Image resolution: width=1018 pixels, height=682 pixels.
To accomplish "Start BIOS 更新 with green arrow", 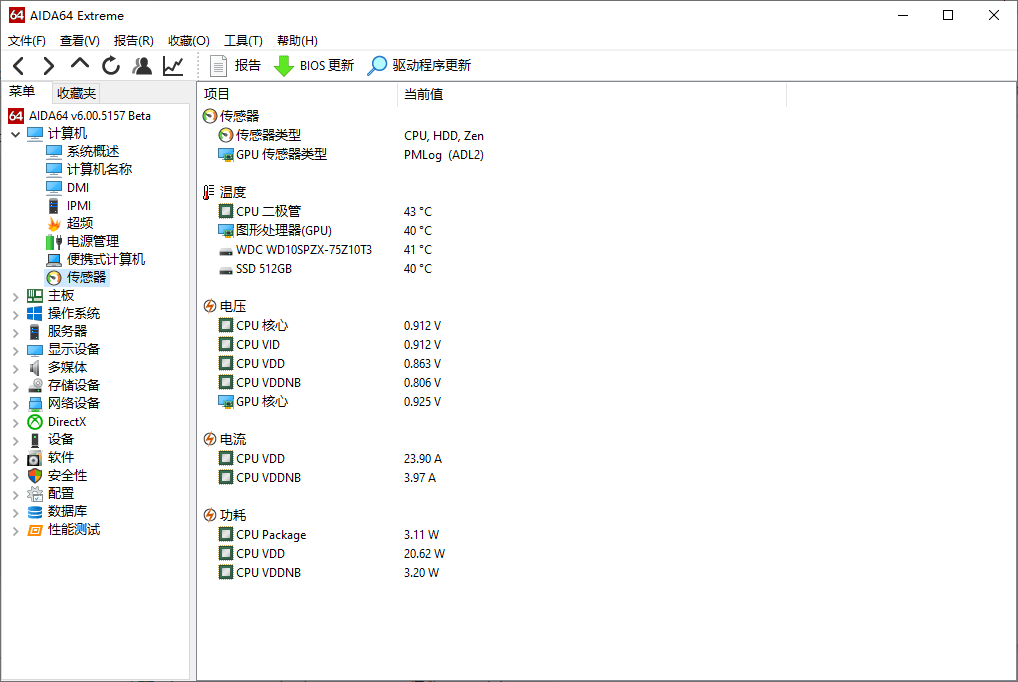I will 314,66.
